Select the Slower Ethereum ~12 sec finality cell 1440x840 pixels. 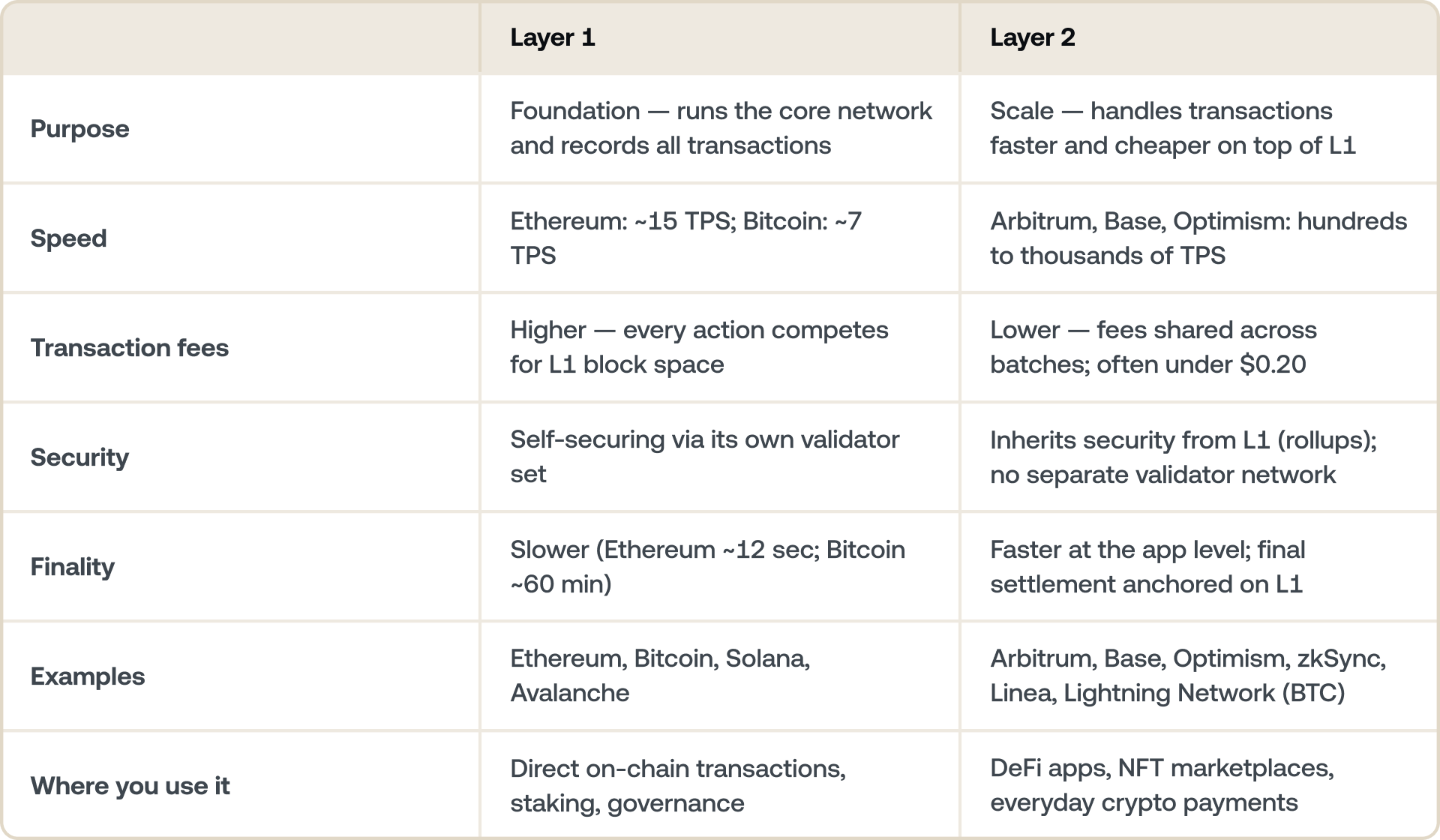point(707,566)
